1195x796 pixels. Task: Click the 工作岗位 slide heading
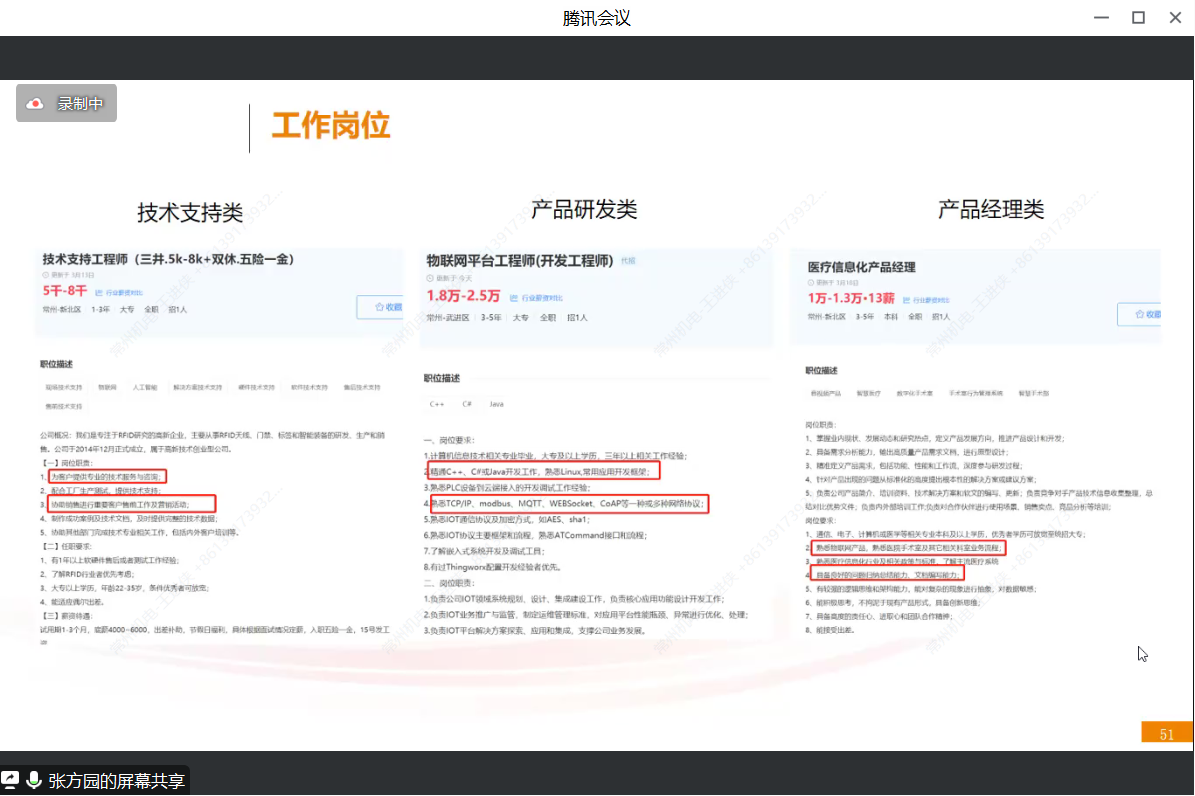pyautogui.click(x=331, y=127)
